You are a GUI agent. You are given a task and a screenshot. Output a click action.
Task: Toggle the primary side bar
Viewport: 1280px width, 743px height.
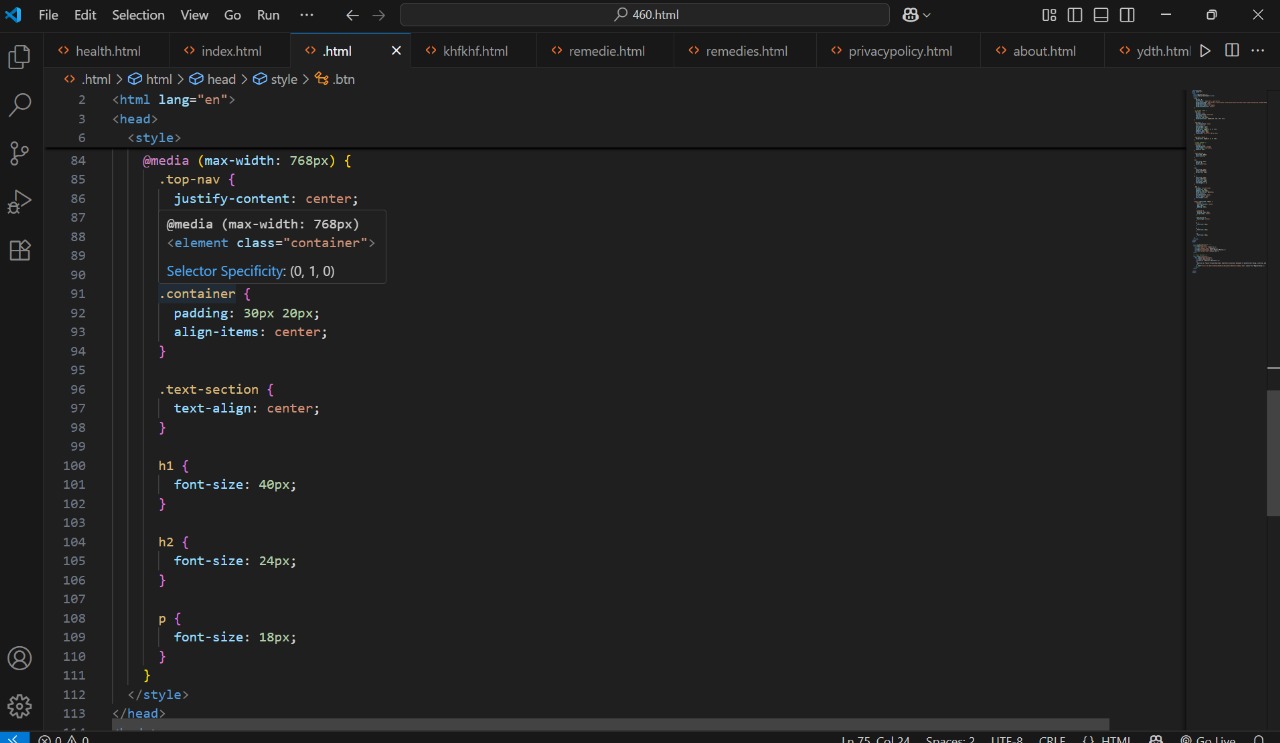(1075, 15)
